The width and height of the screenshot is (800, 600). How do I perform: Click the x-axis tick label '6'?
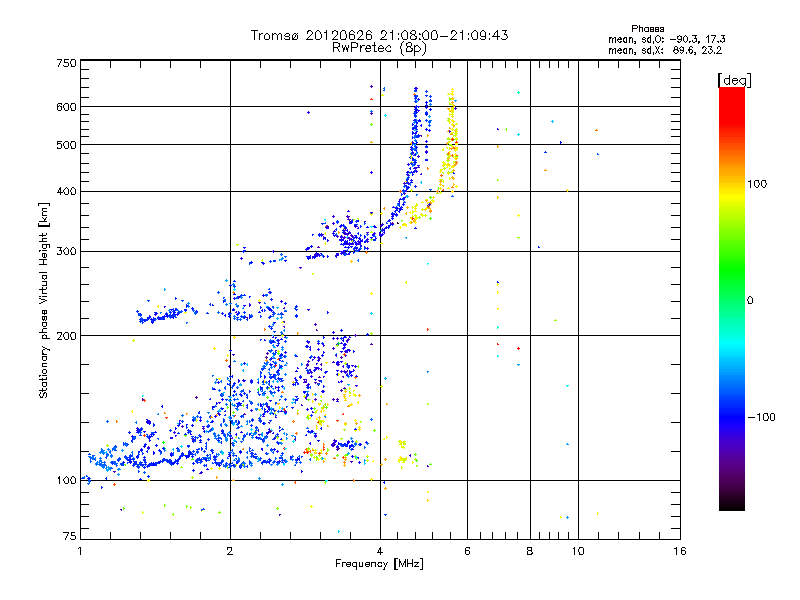pyautogui.click(x=467, y=551)
